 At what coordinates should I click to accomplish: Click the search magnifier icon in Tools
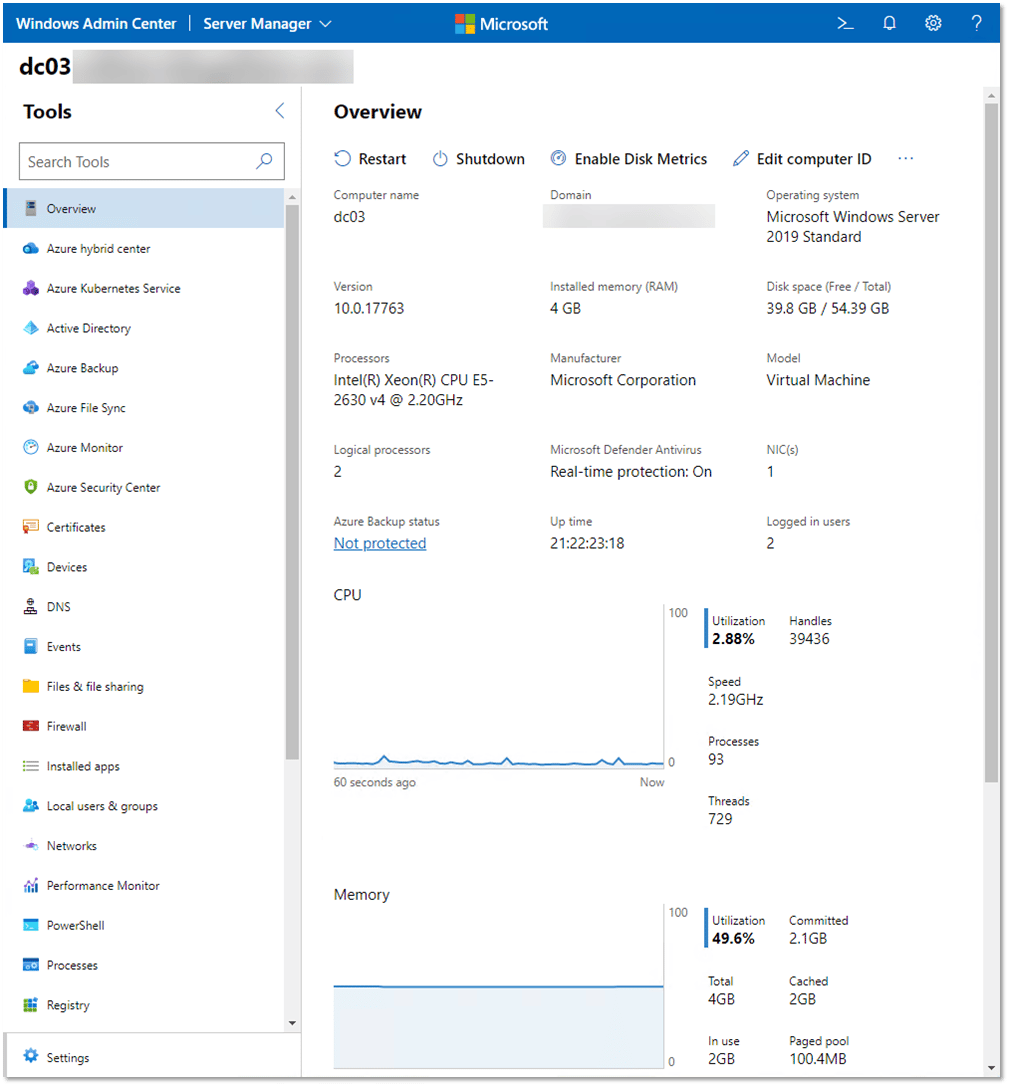pos(264,161)
